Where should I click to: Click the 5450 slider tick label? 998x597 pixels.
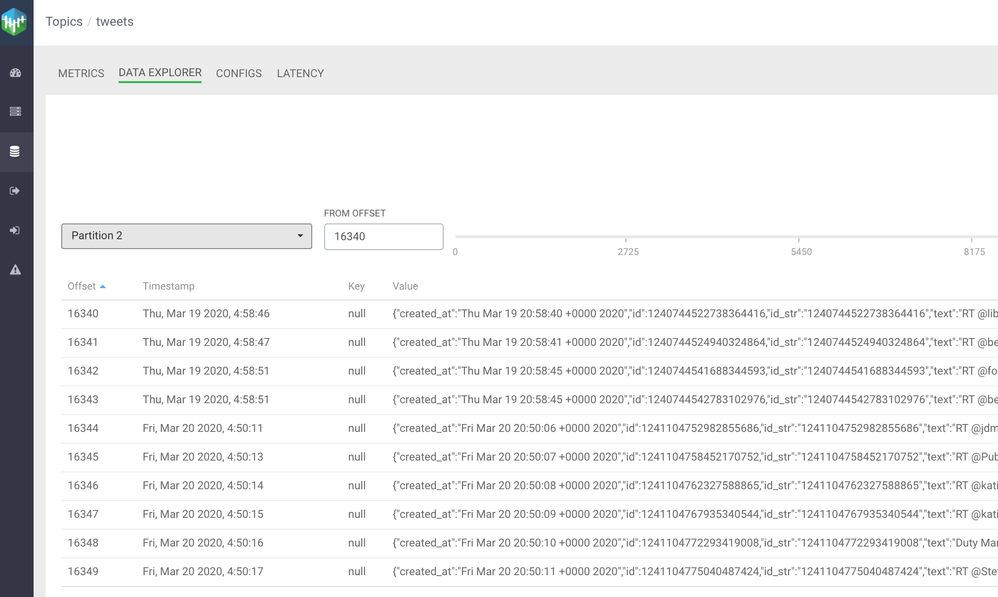click(801, 252)
